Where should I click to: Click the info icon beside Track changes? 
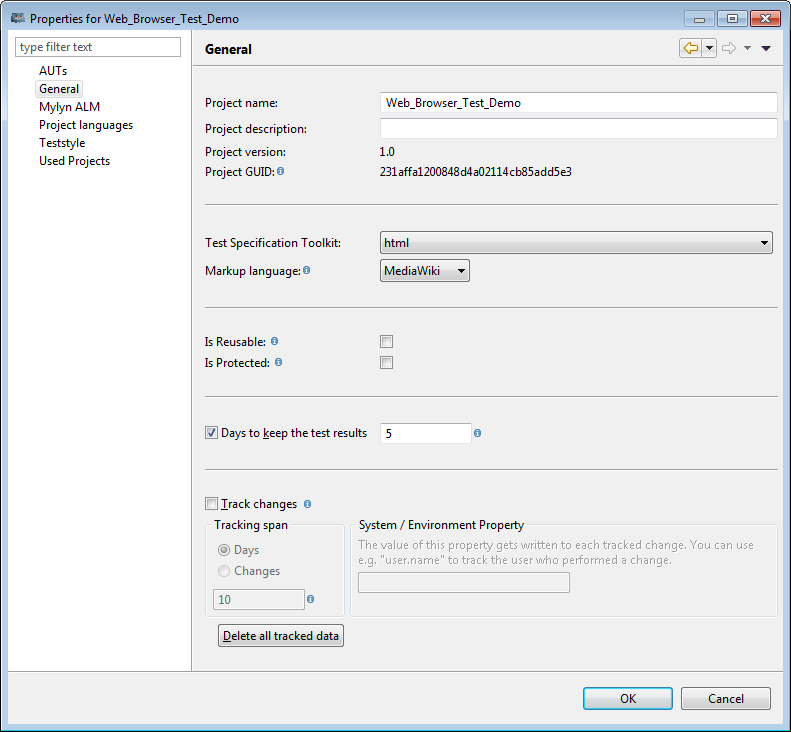(307, 504)
